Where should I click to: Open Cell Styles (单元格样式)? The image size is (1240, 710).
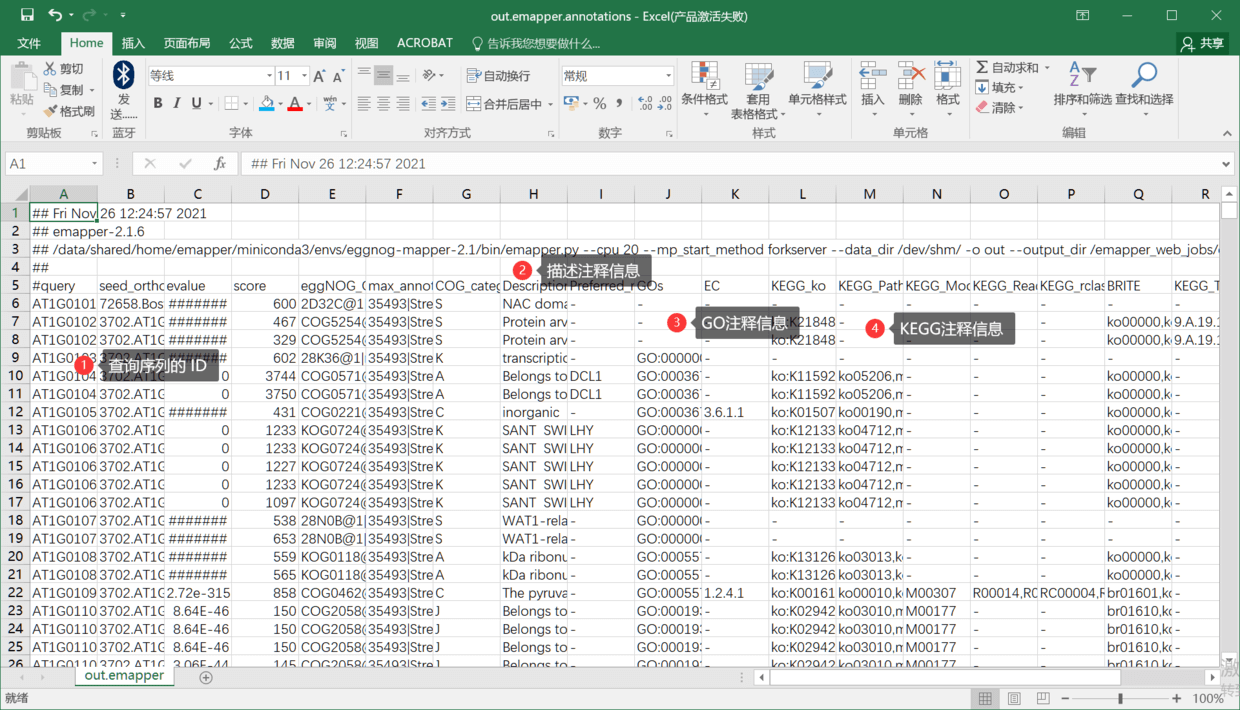[817, 90]
